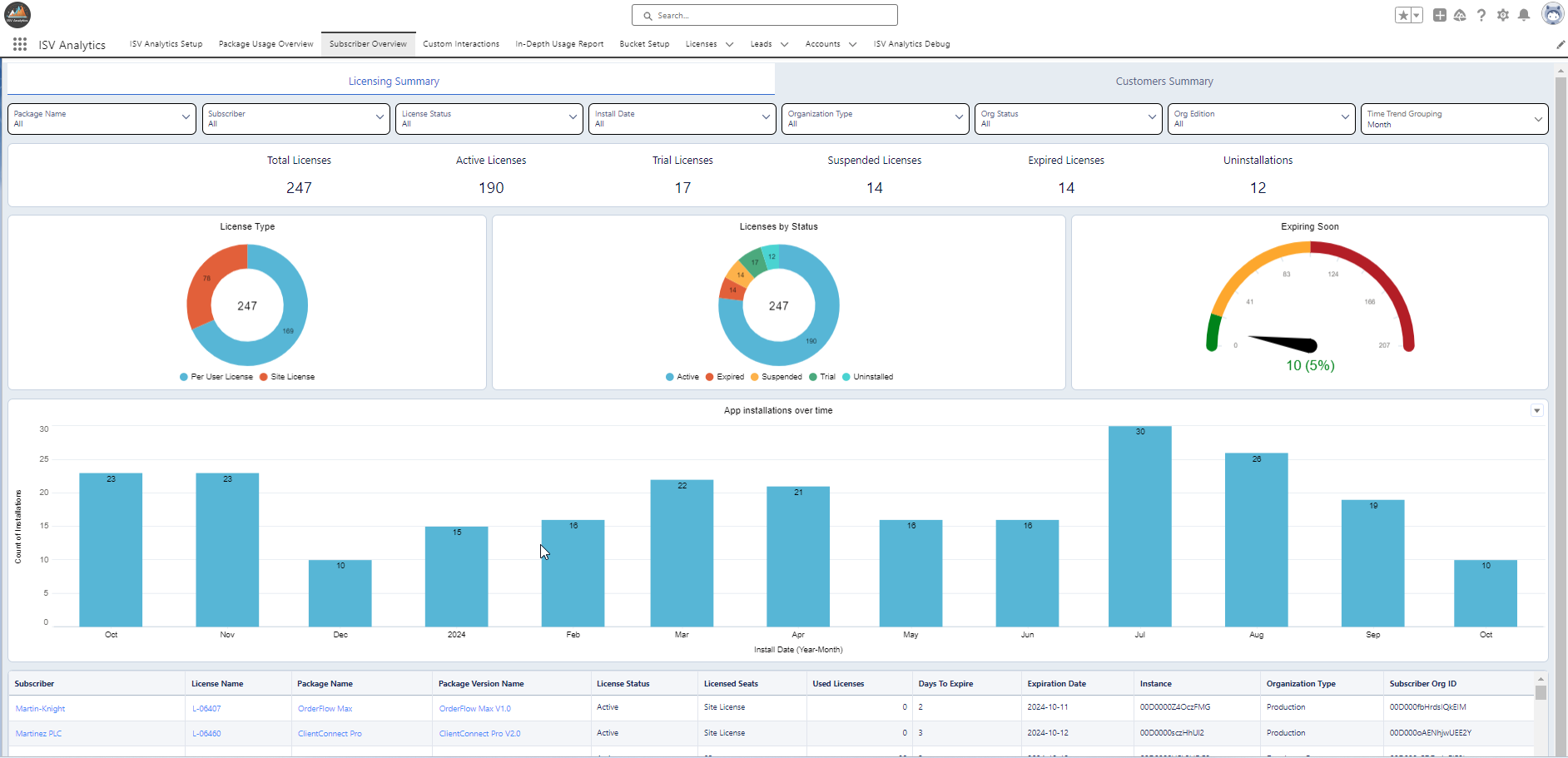1568x758 pixels.
Task: Open the Package Name filter dropdown
Action: tap(102, 118)
